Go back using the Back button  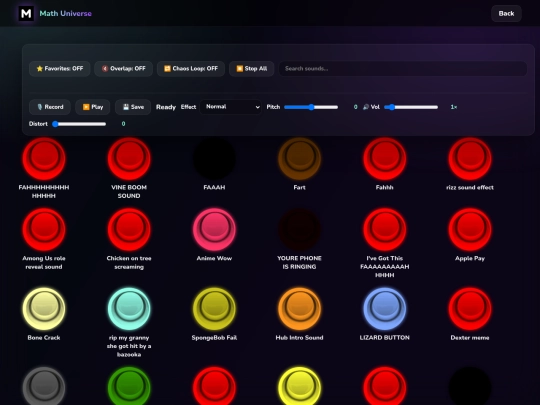click(x=506, y=13)
